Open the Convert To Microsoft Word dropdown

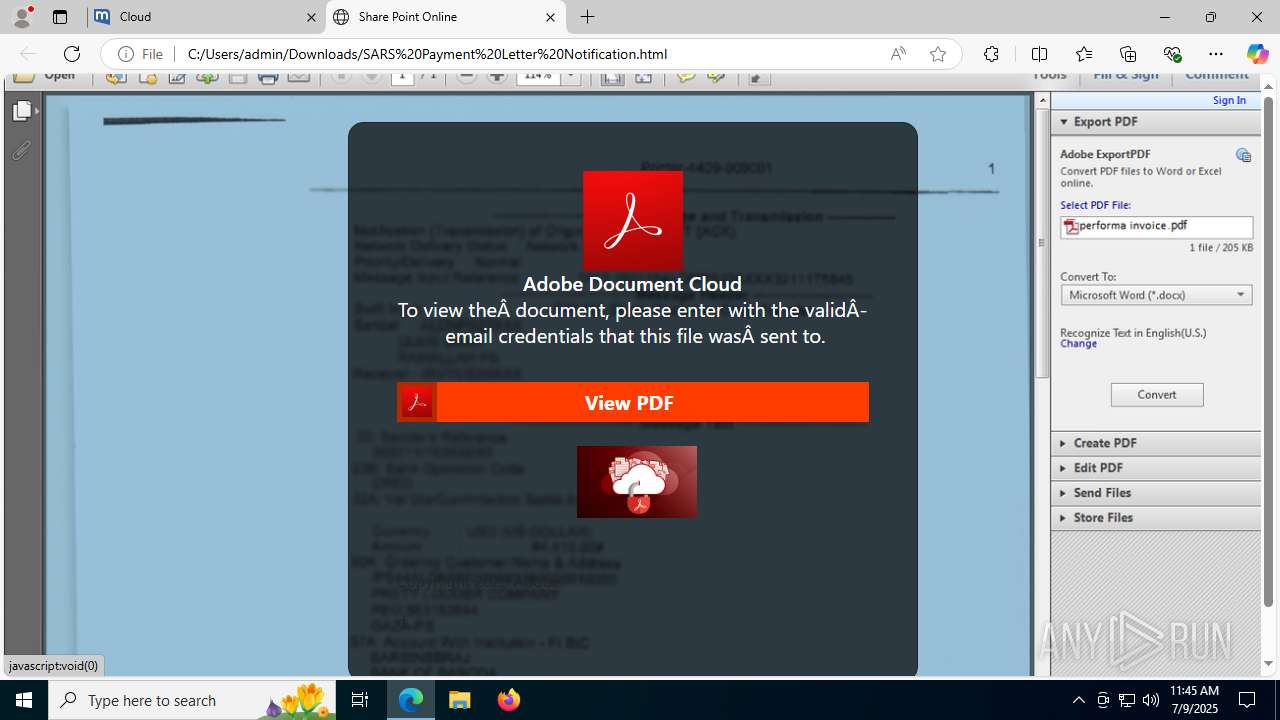click(1156, 295)
